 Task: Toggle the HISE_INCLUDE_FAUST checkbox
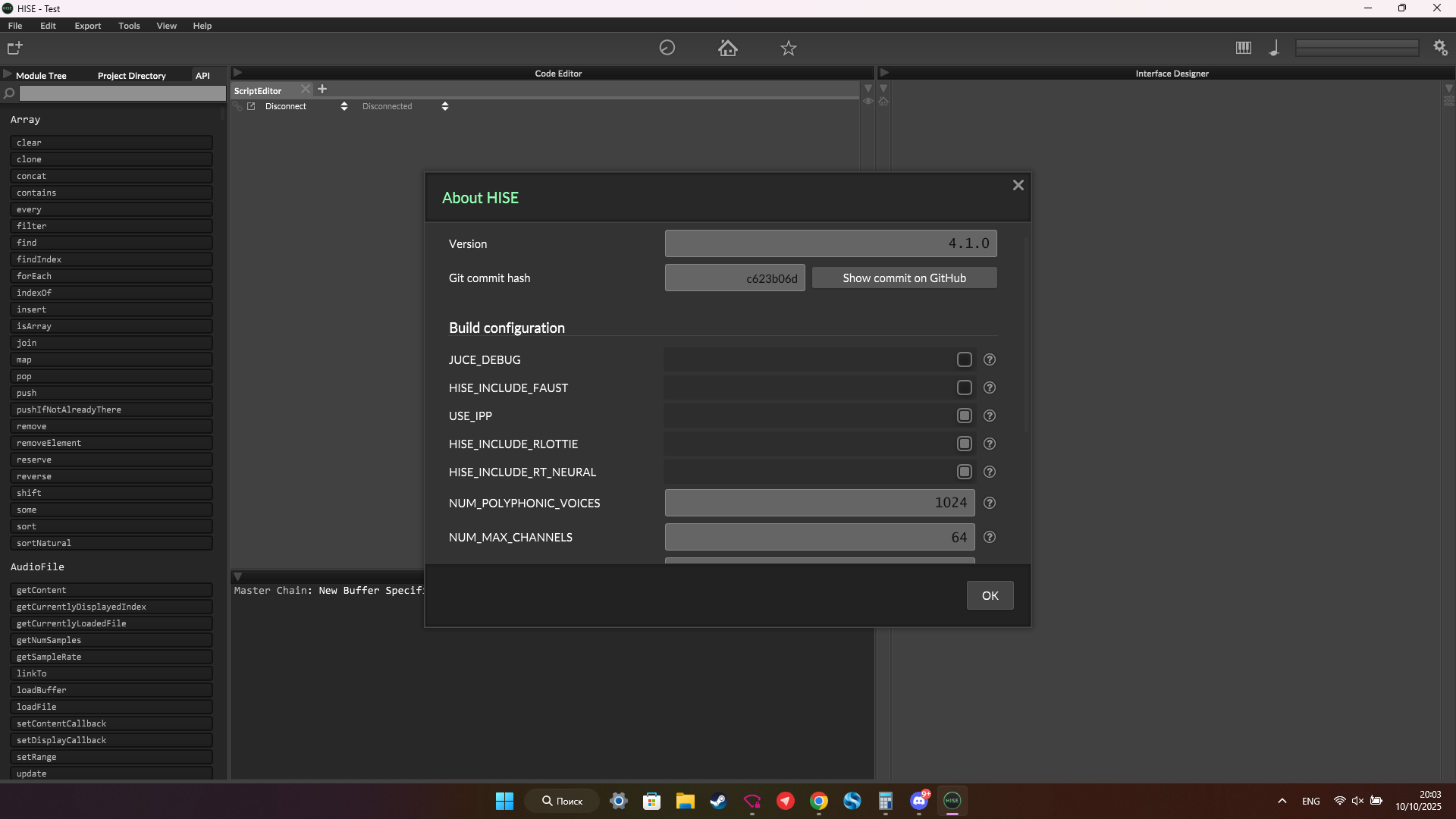click(964, 388)
